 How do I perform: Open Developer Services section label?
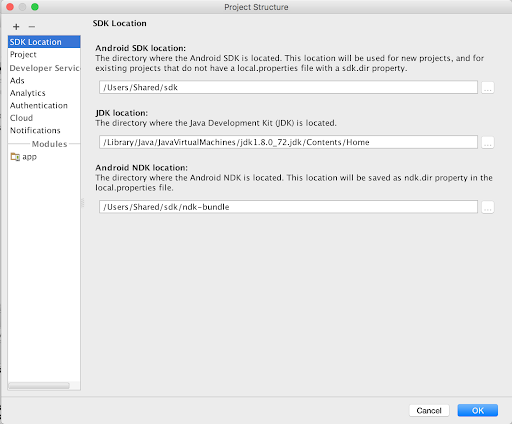[x=44, y=68]
